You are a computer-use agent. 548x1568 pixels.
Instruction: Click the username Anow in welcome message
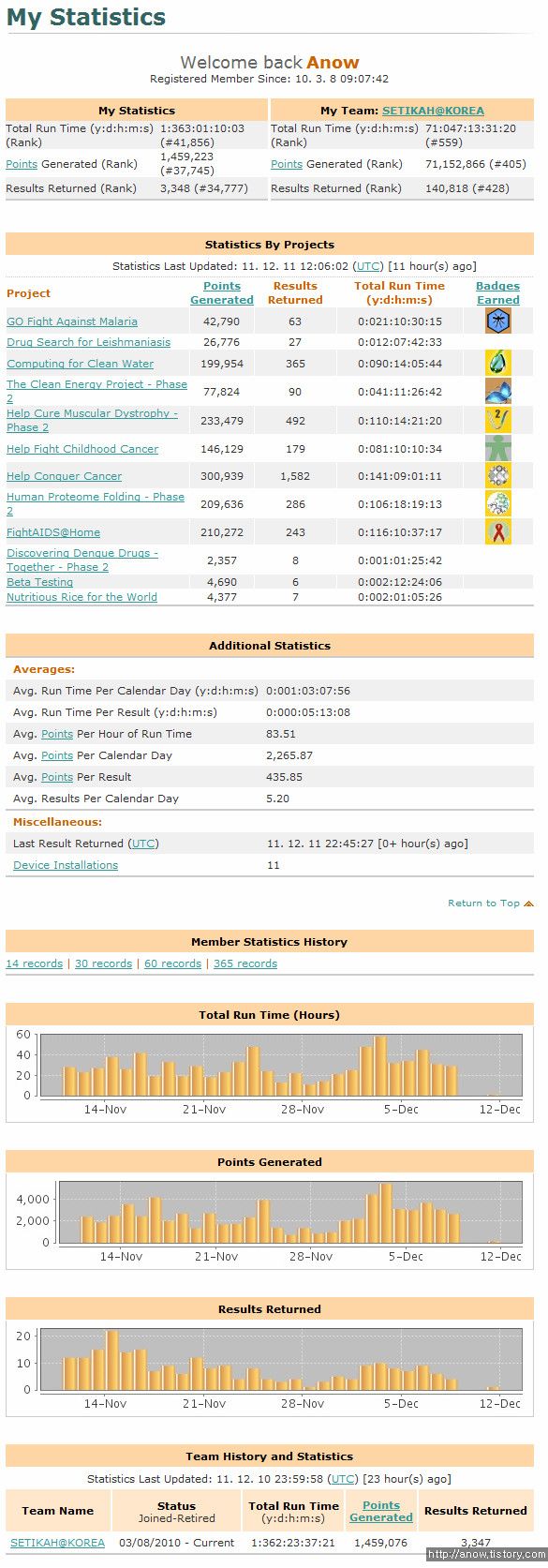pos(333,62)
